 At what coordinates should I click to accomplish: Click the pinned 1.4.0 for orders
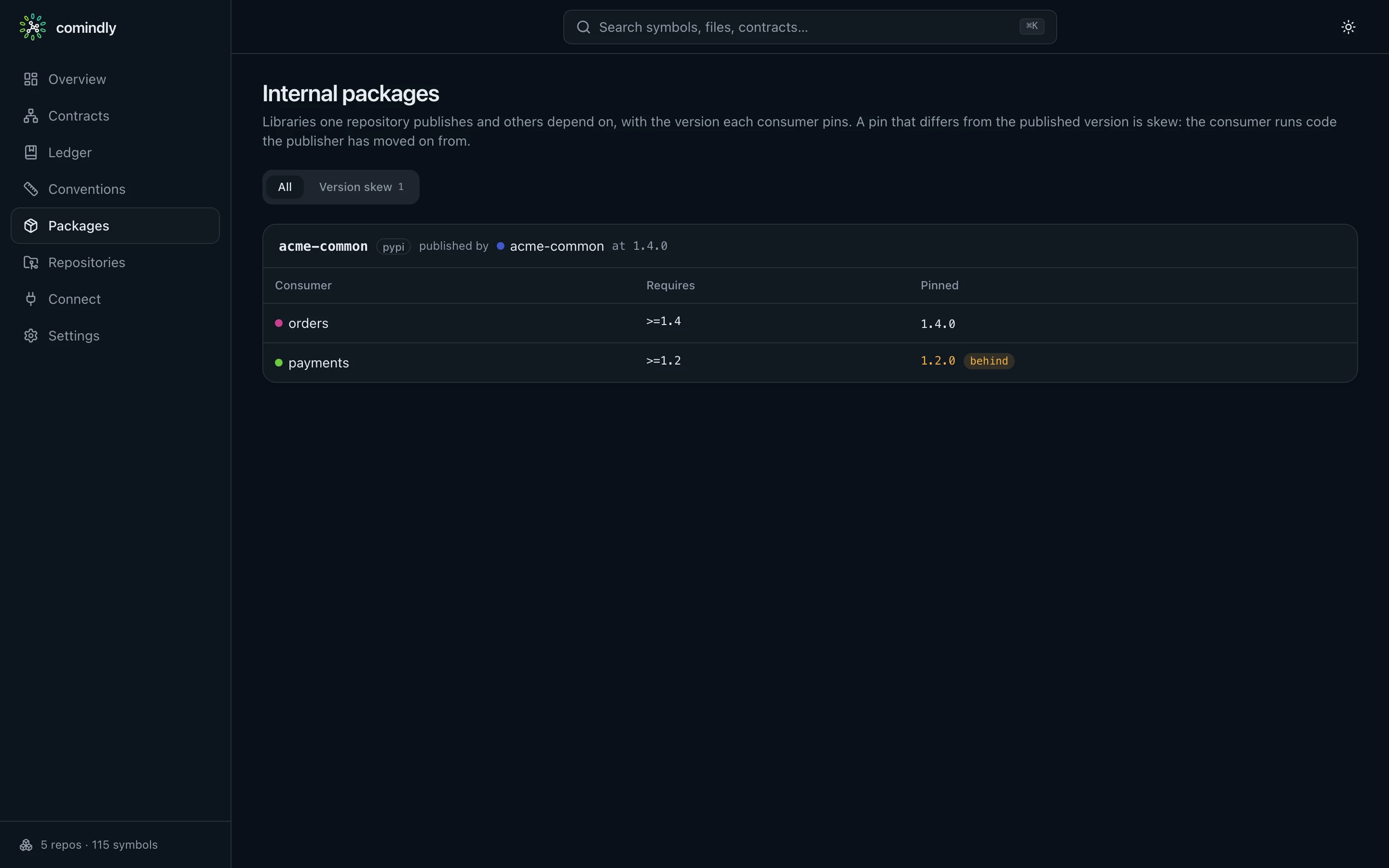pos(938,324)
